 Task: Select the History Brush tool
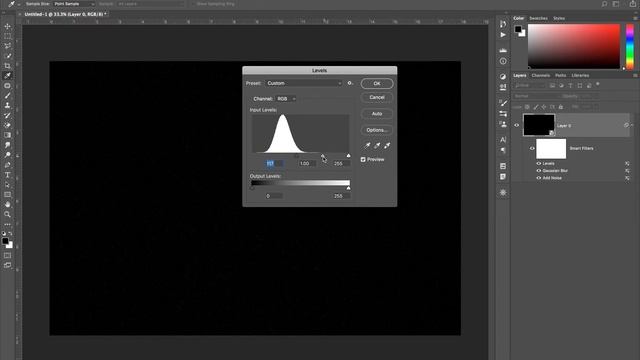(7, 115)
